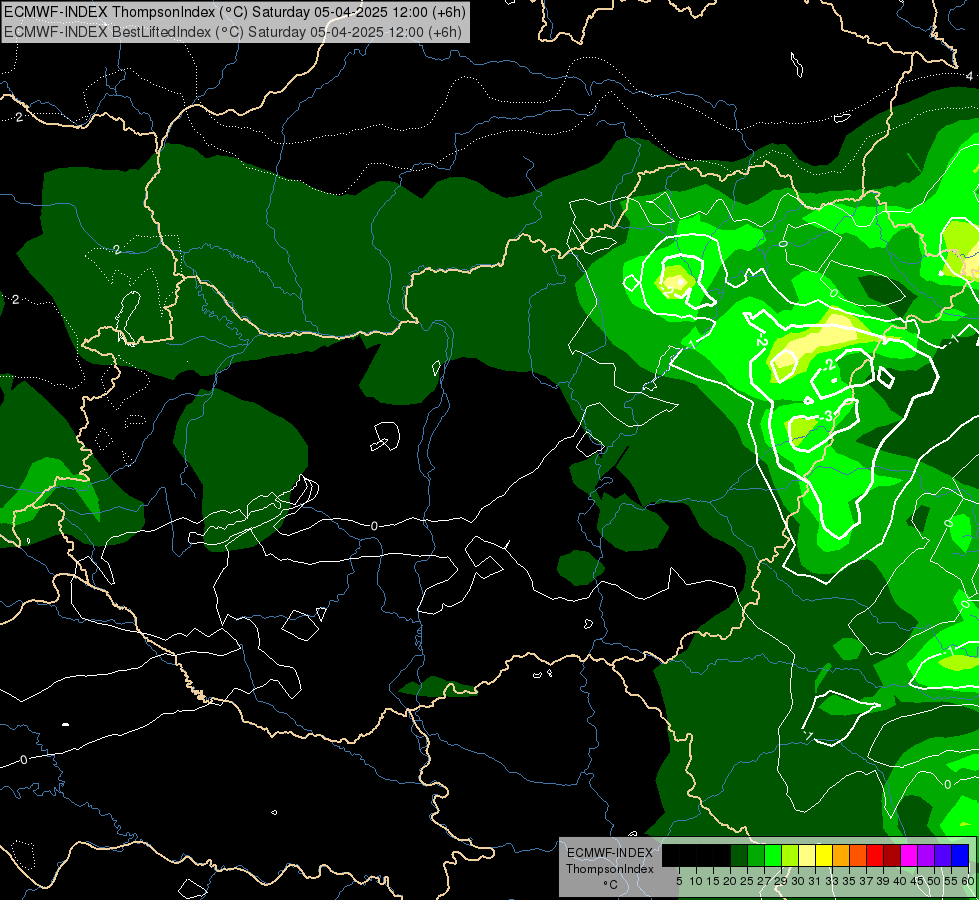Click the legend tick label 60

[968, 881]
